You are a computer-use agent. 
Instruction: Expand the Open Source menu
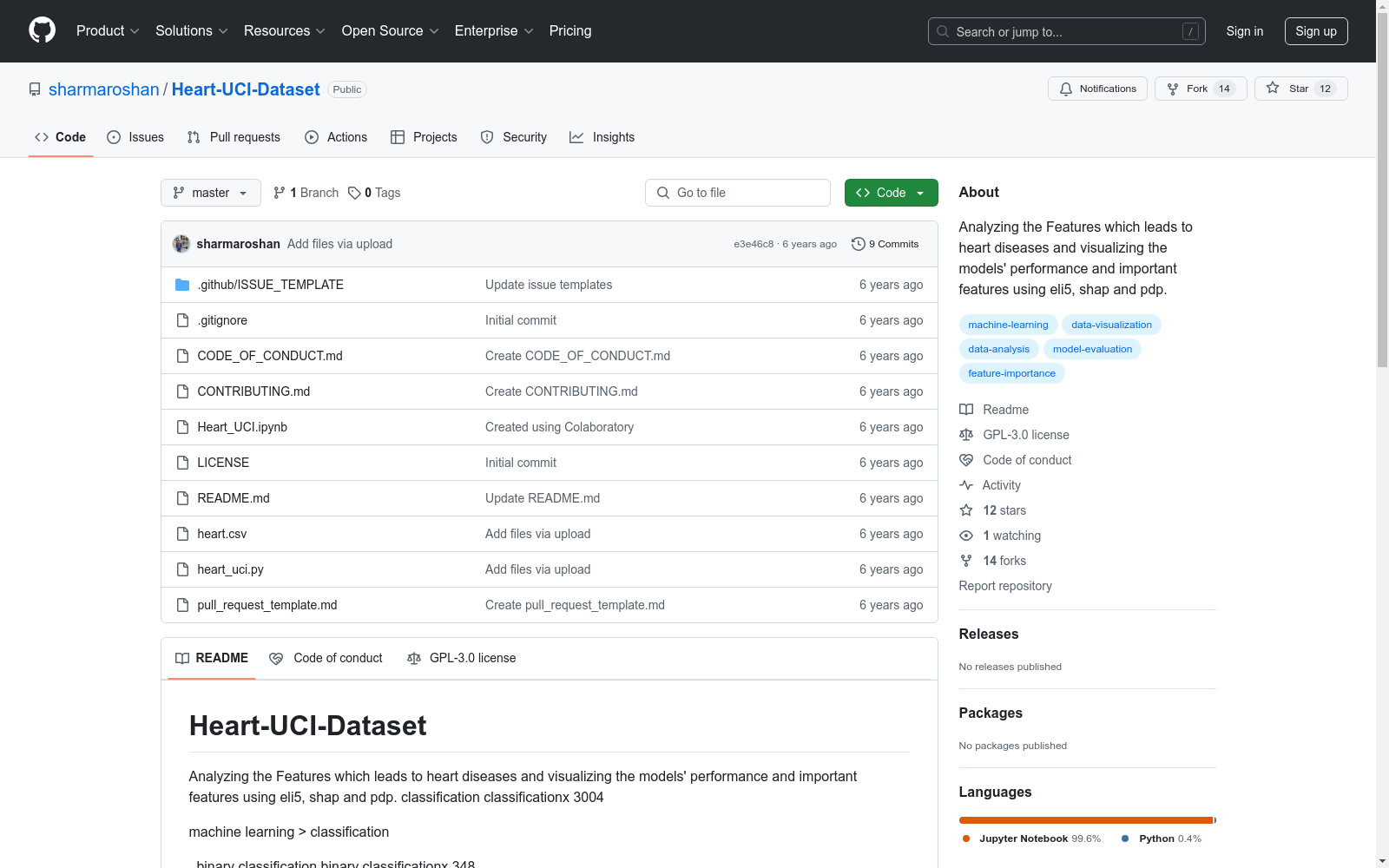(x=391, y=31)
